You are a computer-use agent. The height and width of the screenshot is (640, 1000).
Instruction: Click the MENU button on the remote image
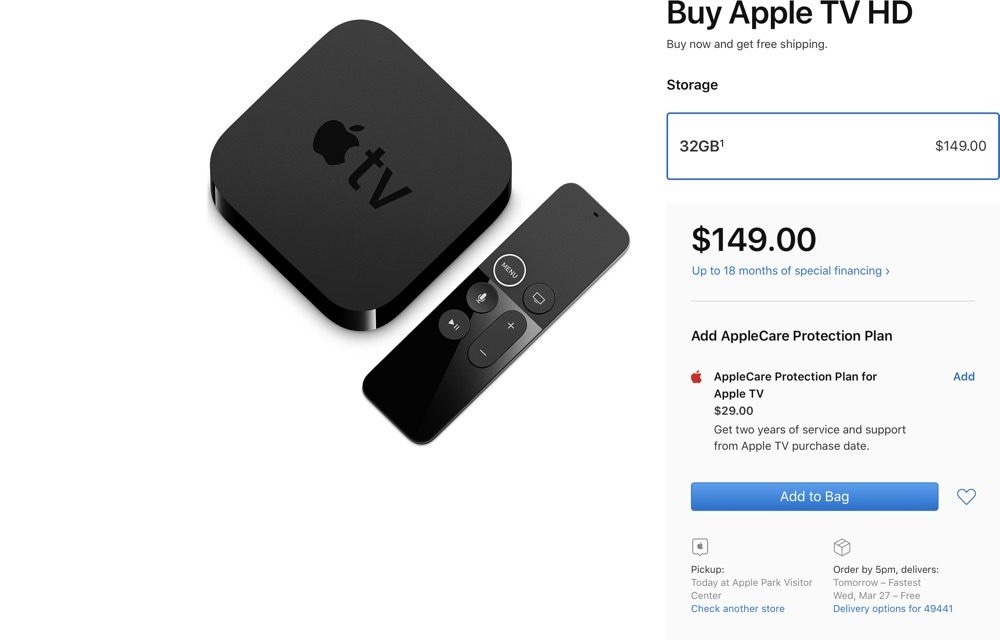click(509, 270)
